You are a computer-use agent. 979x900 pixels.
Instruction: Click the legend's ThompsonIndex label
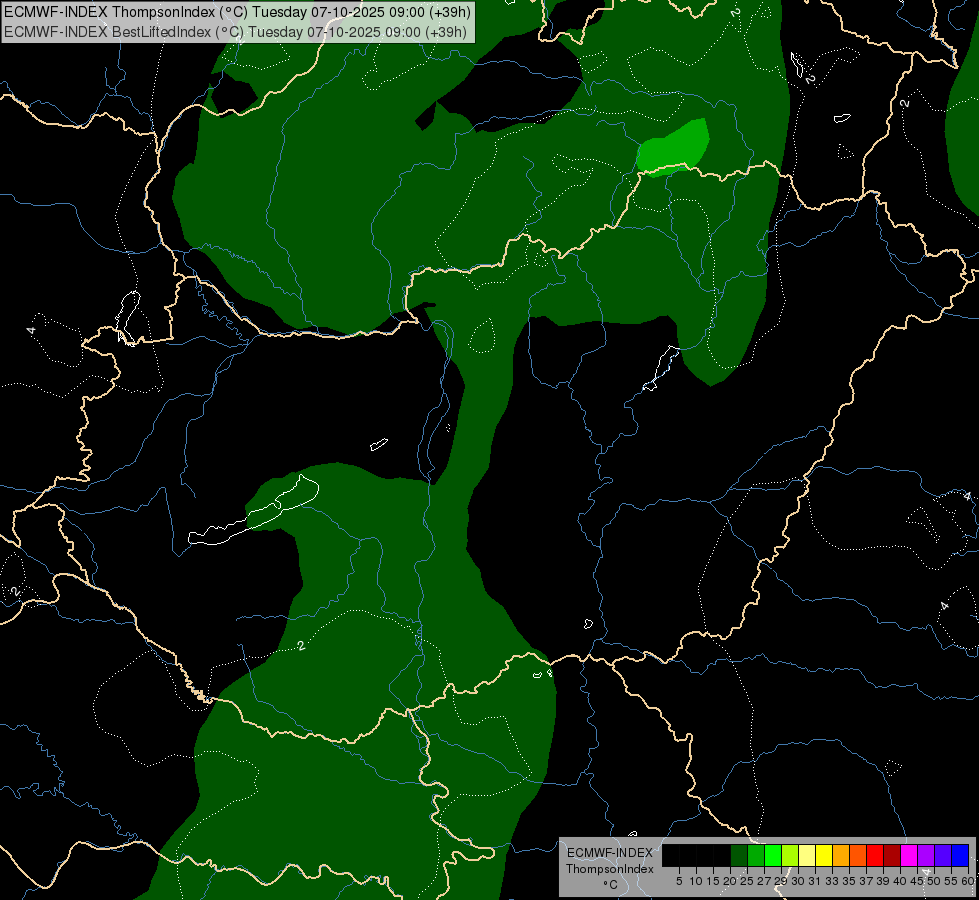pyautogui.click(x=610, y=869)
